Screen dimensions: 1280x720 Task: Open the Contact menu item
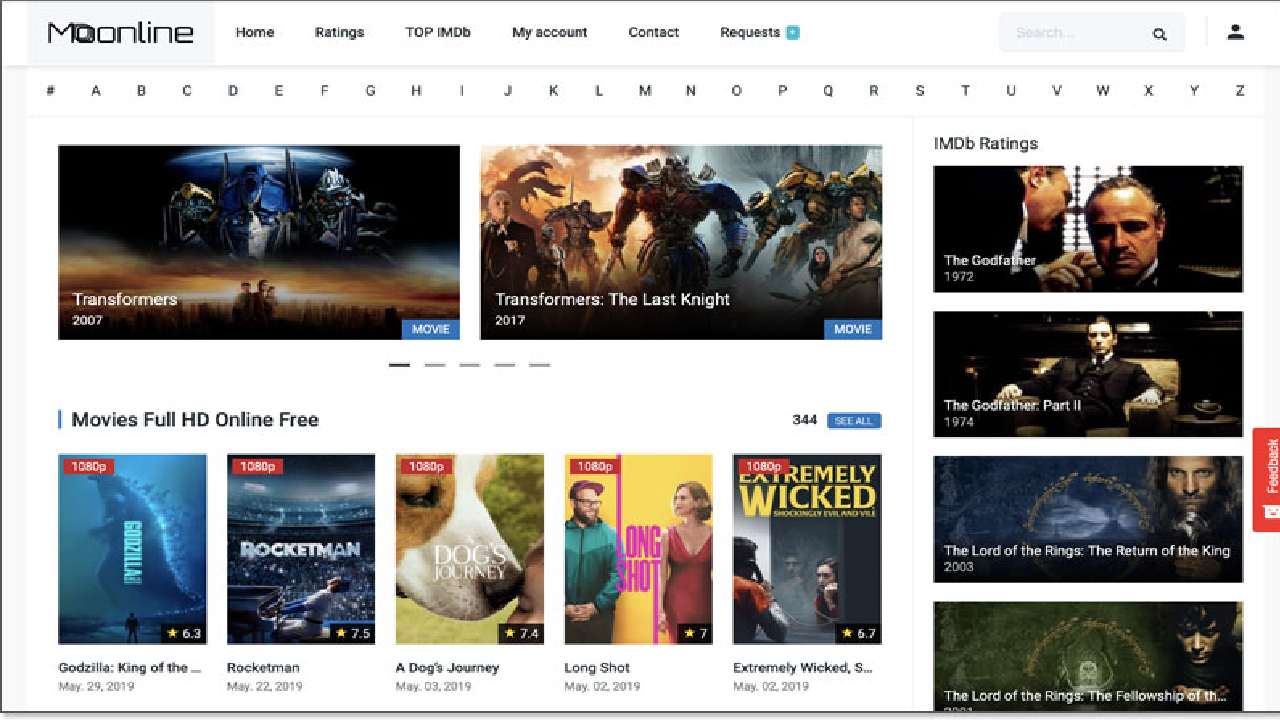coord(654,32)
